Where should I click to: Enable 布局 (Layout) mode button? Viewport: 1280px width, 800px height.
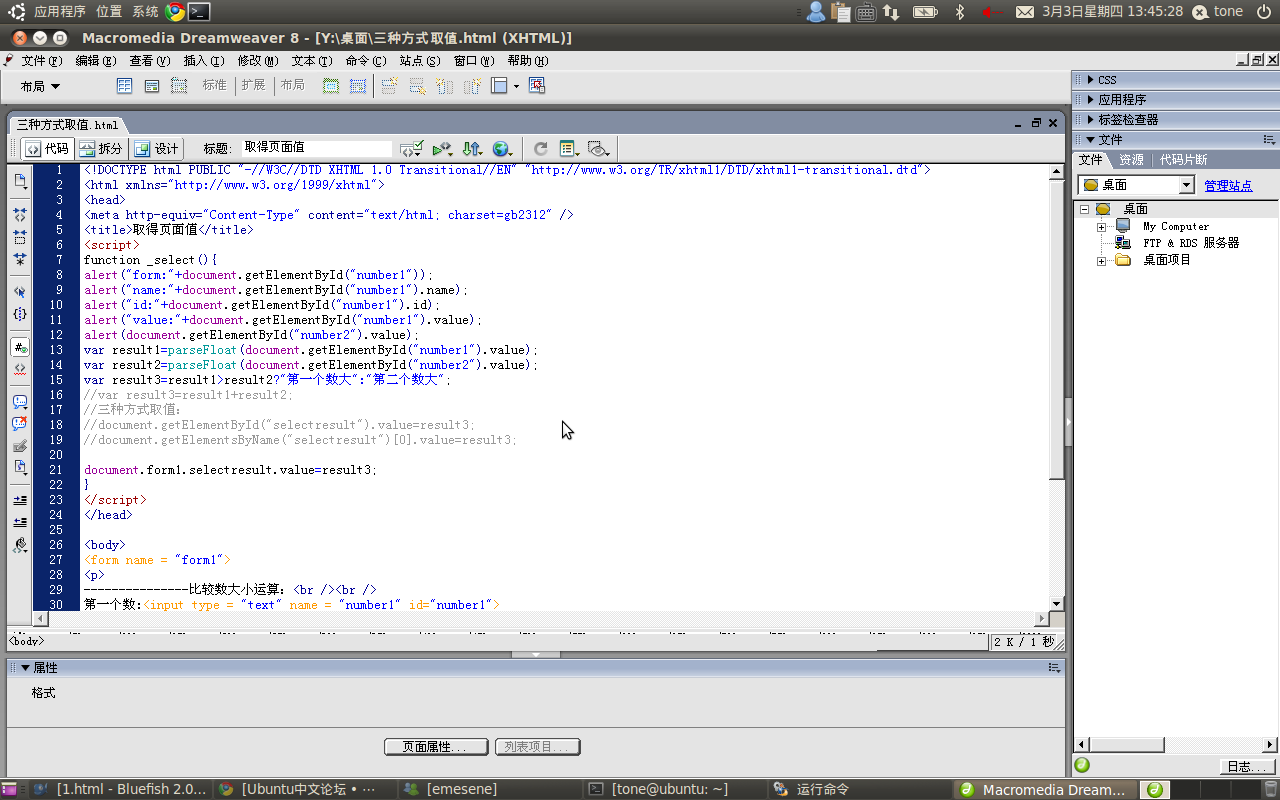[x=293, y=86]
